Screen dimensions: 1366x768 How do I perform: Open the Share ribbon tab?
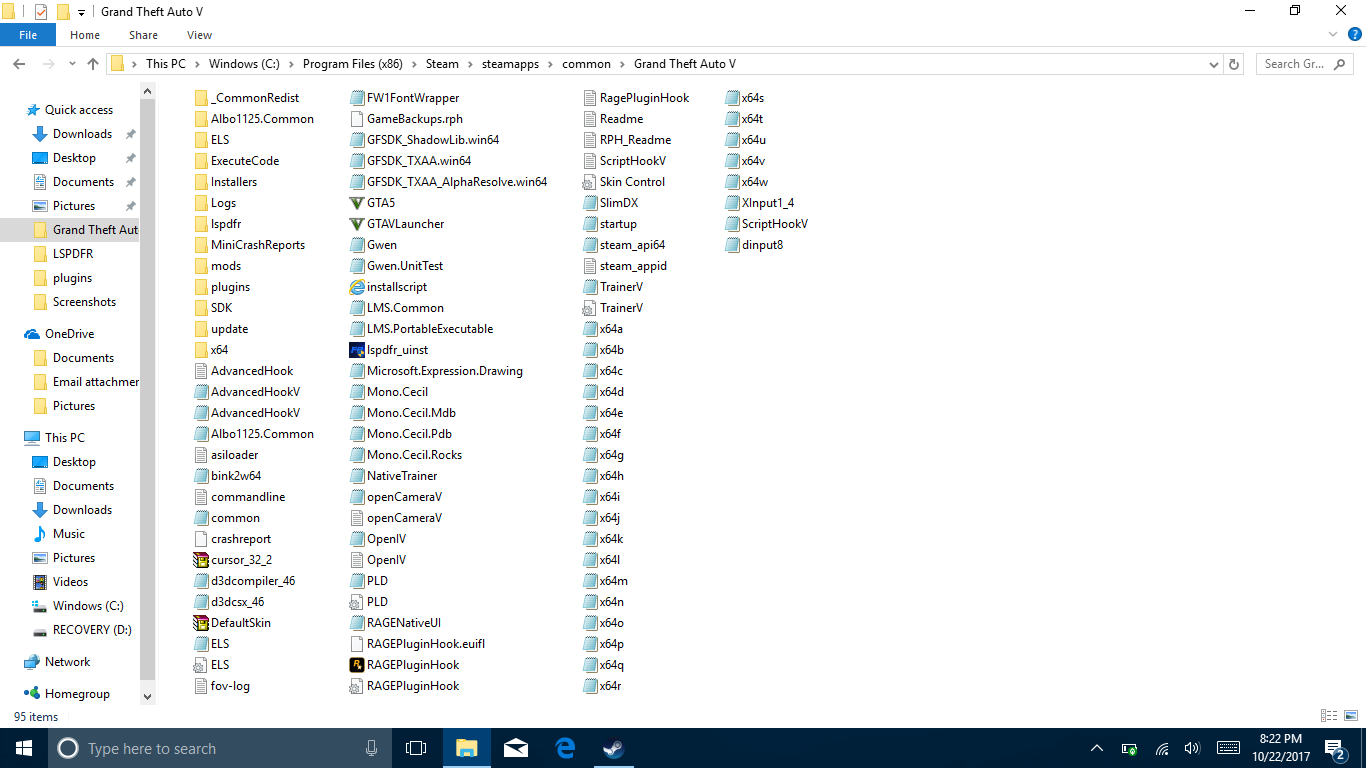point(144,35)
